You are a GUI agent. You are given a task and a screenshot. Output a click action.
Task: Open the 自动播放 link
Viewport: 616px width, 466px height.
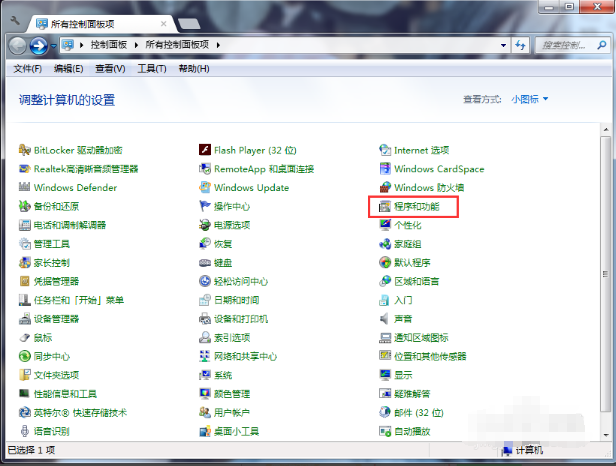(x=412, y=431)
